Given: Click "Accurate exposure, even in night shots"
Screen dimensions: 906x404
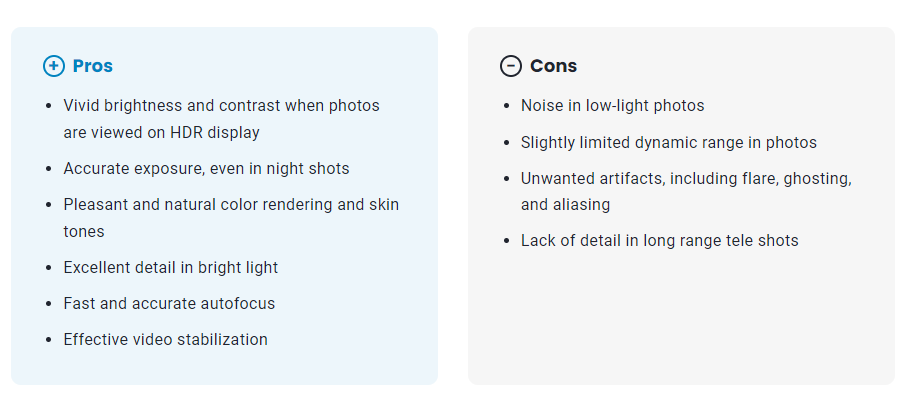Looking at the screenshot, I should (x=206, y=168).
